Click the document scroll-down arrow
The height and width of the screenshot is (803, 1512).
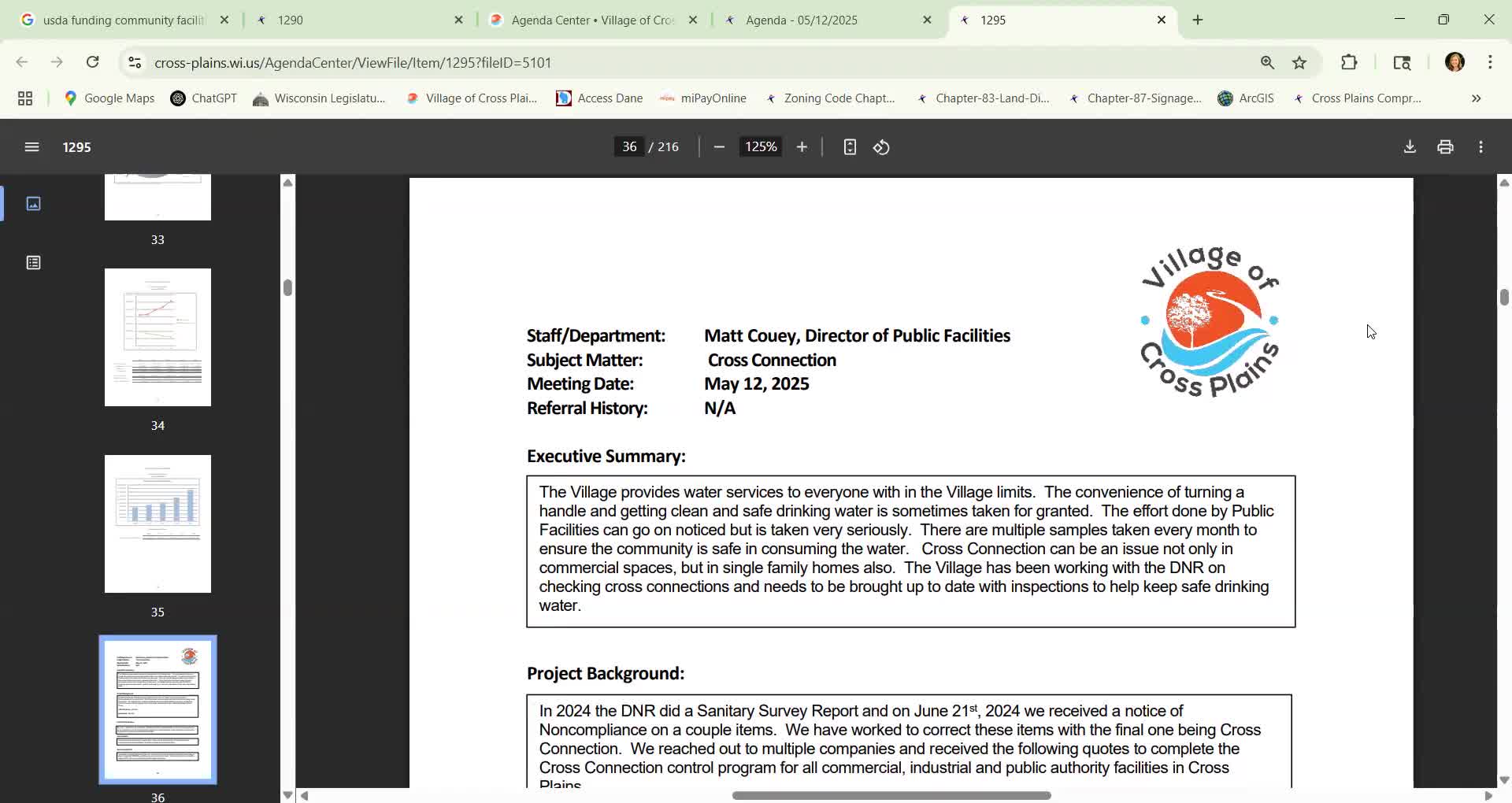[x=1504, y=780]
